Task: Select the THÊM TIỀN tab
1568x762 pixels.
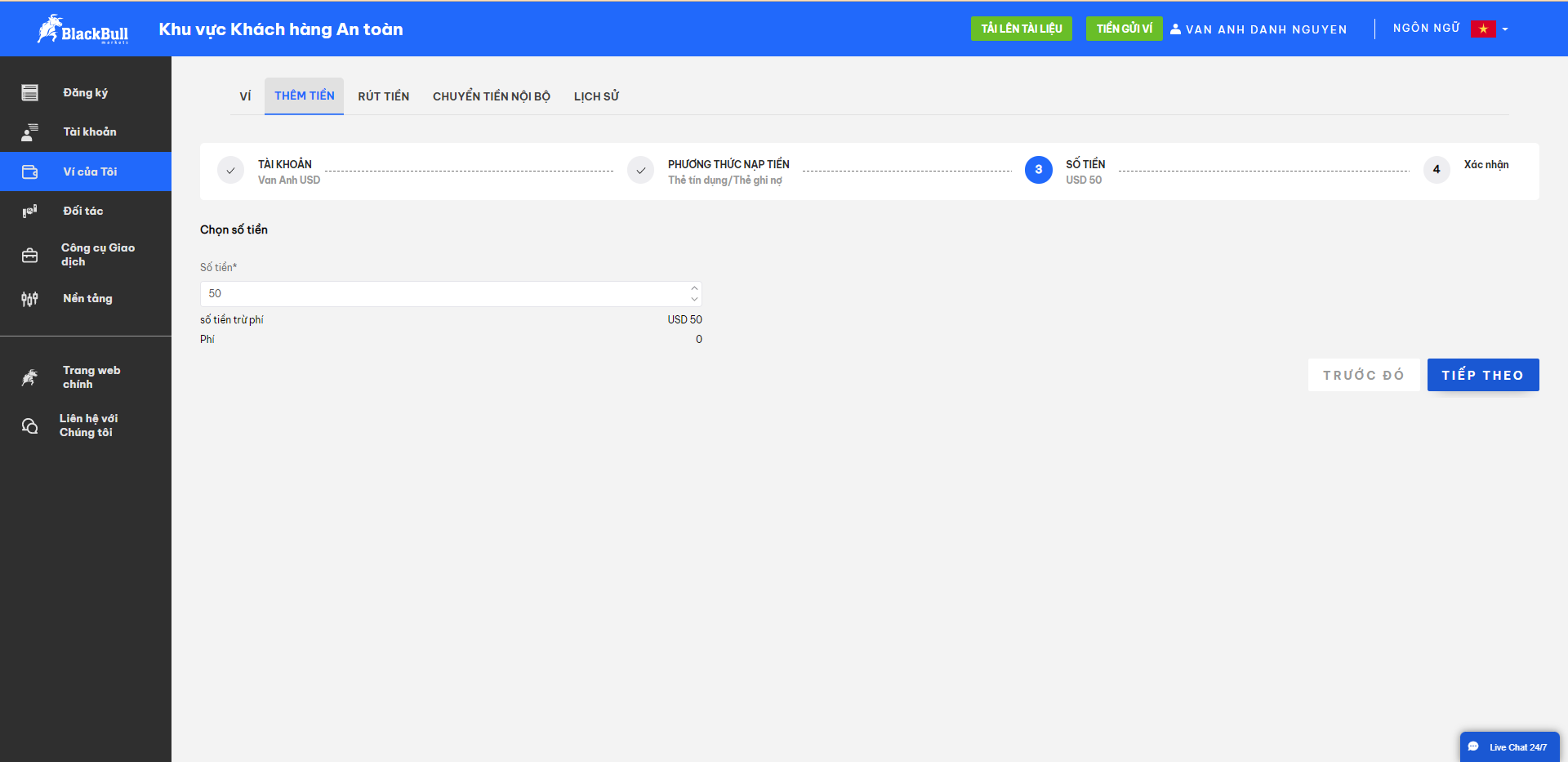Action: pos(304,96)
